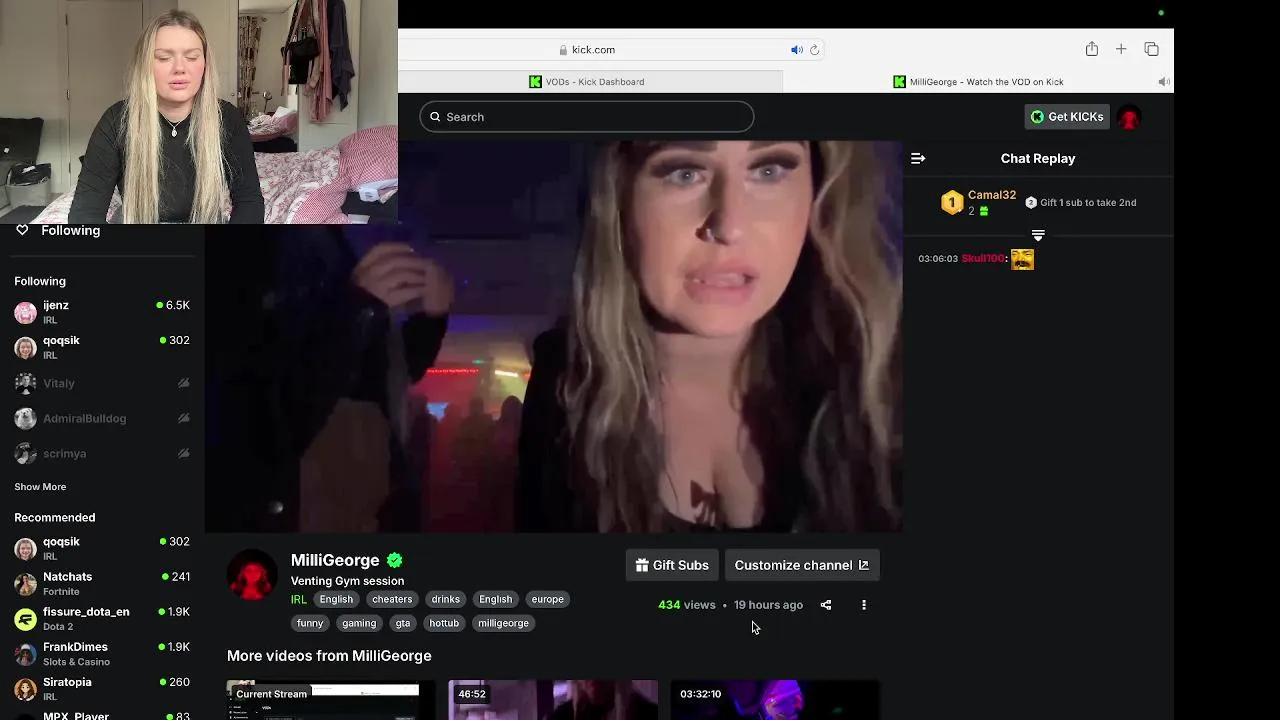
Task: Open Following heart link in sidebar
Action: click(58, 230)
